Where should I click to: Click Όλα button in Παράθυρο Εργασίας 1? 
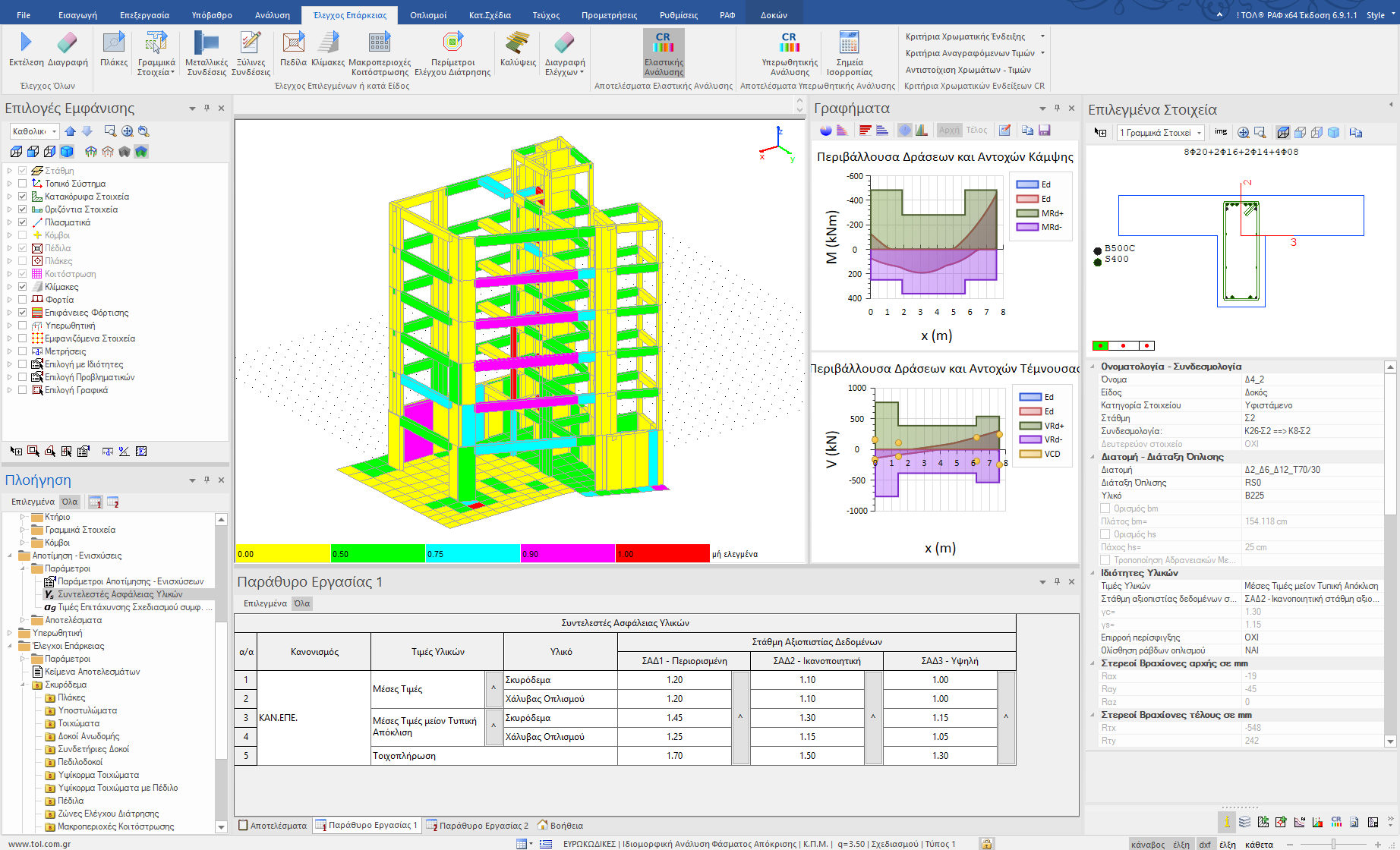[x=302, y=603]
